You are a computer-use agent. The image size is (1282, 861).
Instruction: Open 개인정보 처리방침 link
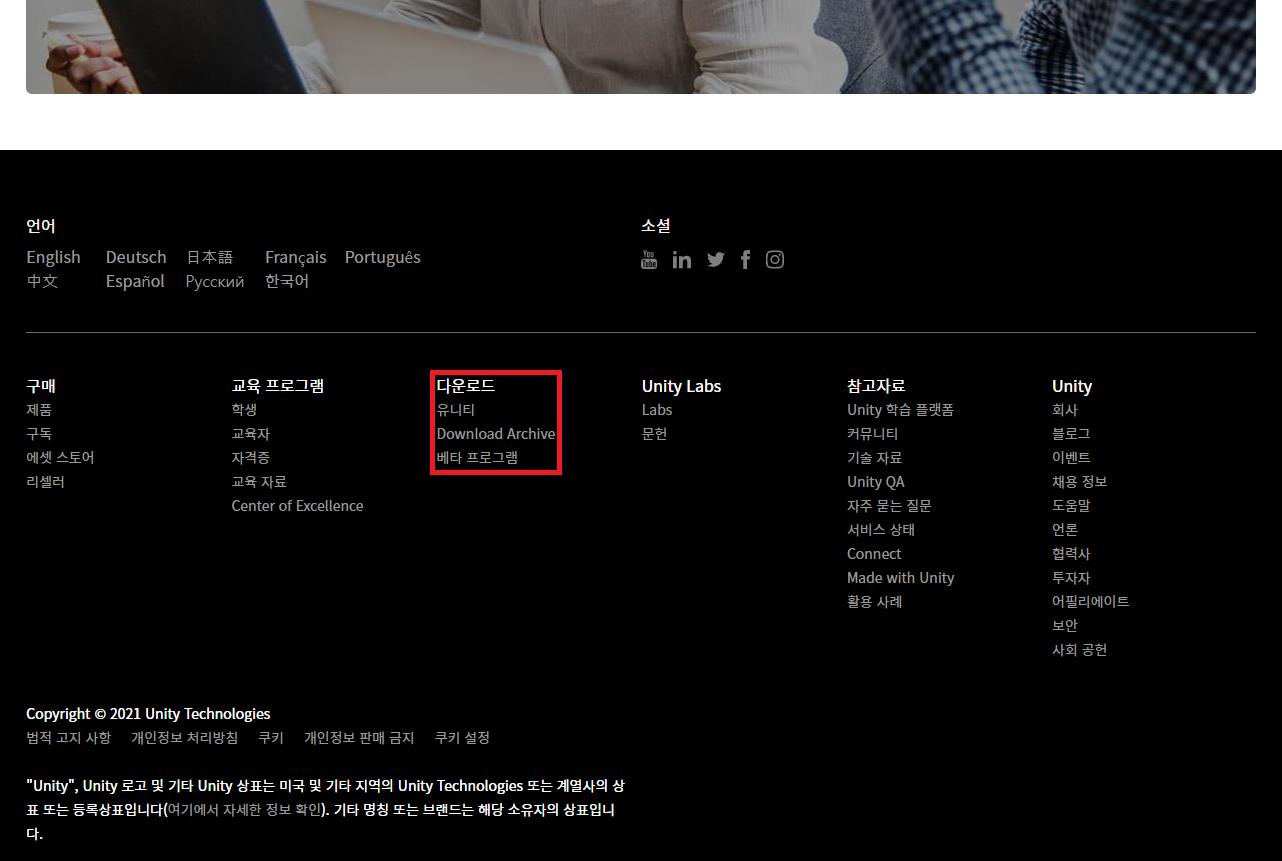(x=185, y=738)
